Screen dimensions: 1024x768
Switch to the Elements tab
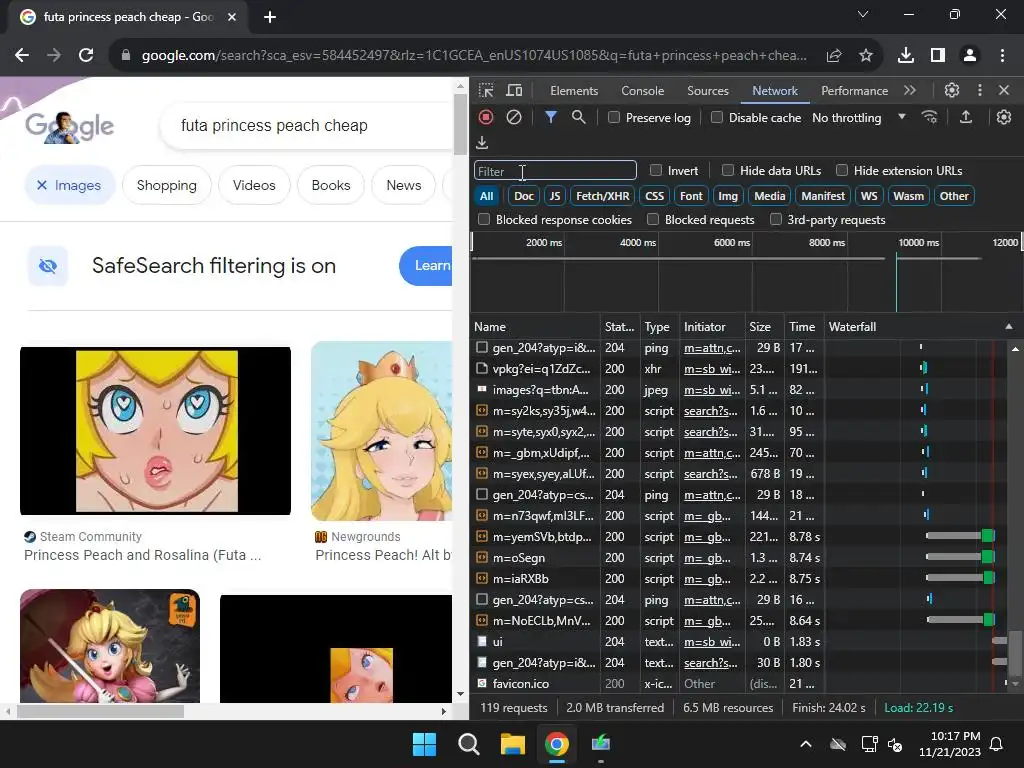pos(574,91)
